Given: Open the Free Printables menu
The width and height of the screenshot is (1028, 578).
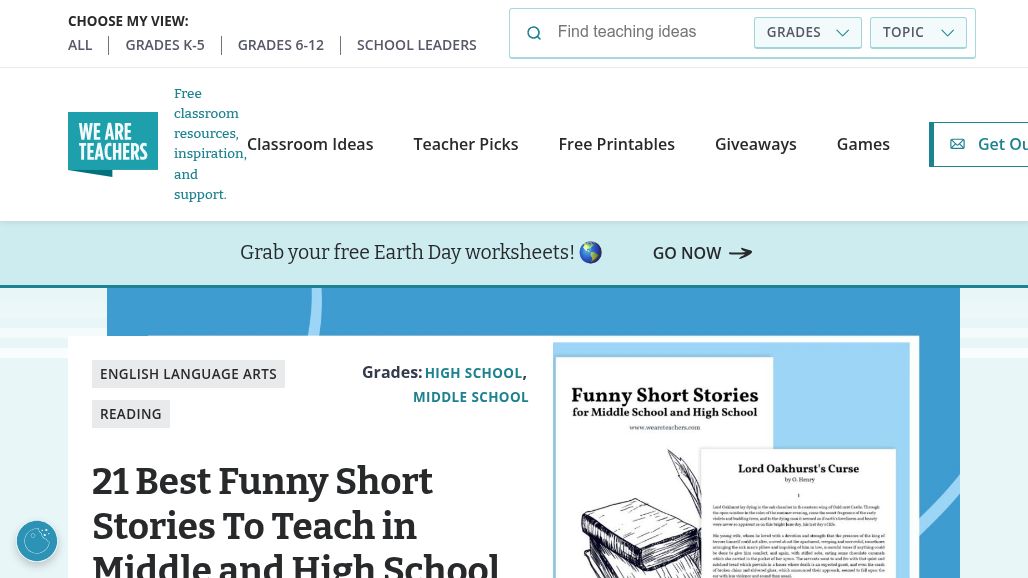Looking at the screenshot, I should coord(616,144).
